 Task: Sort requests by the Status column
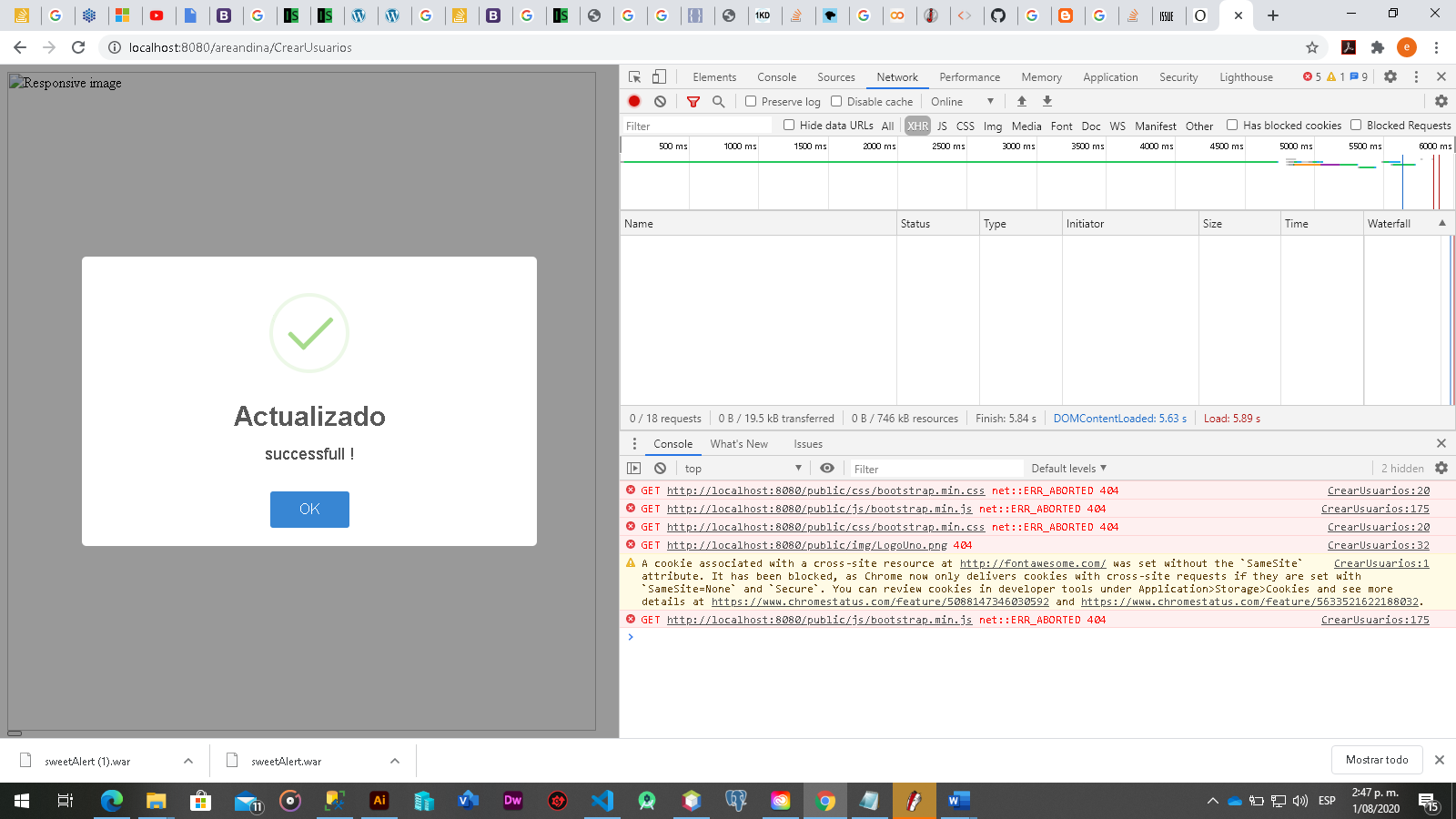coord(938,224)
